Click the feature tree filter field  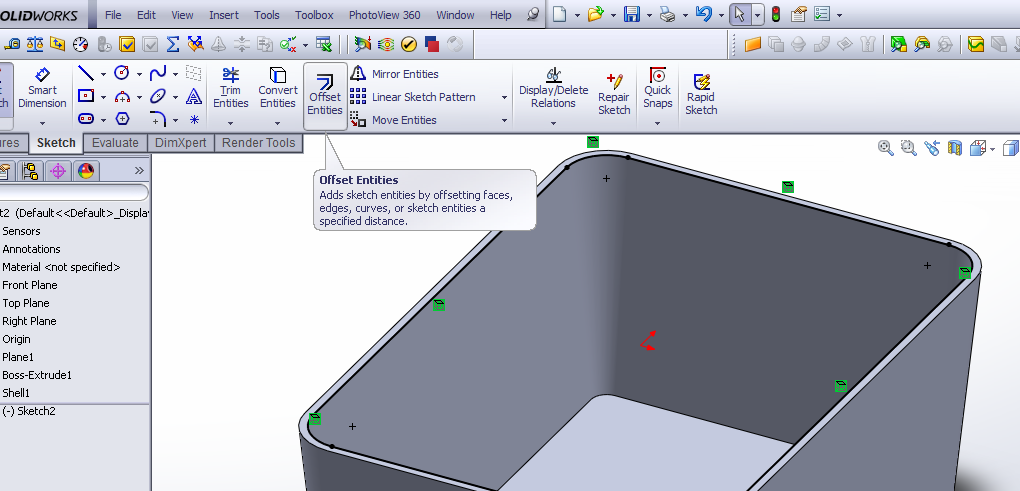coord(74,192)
